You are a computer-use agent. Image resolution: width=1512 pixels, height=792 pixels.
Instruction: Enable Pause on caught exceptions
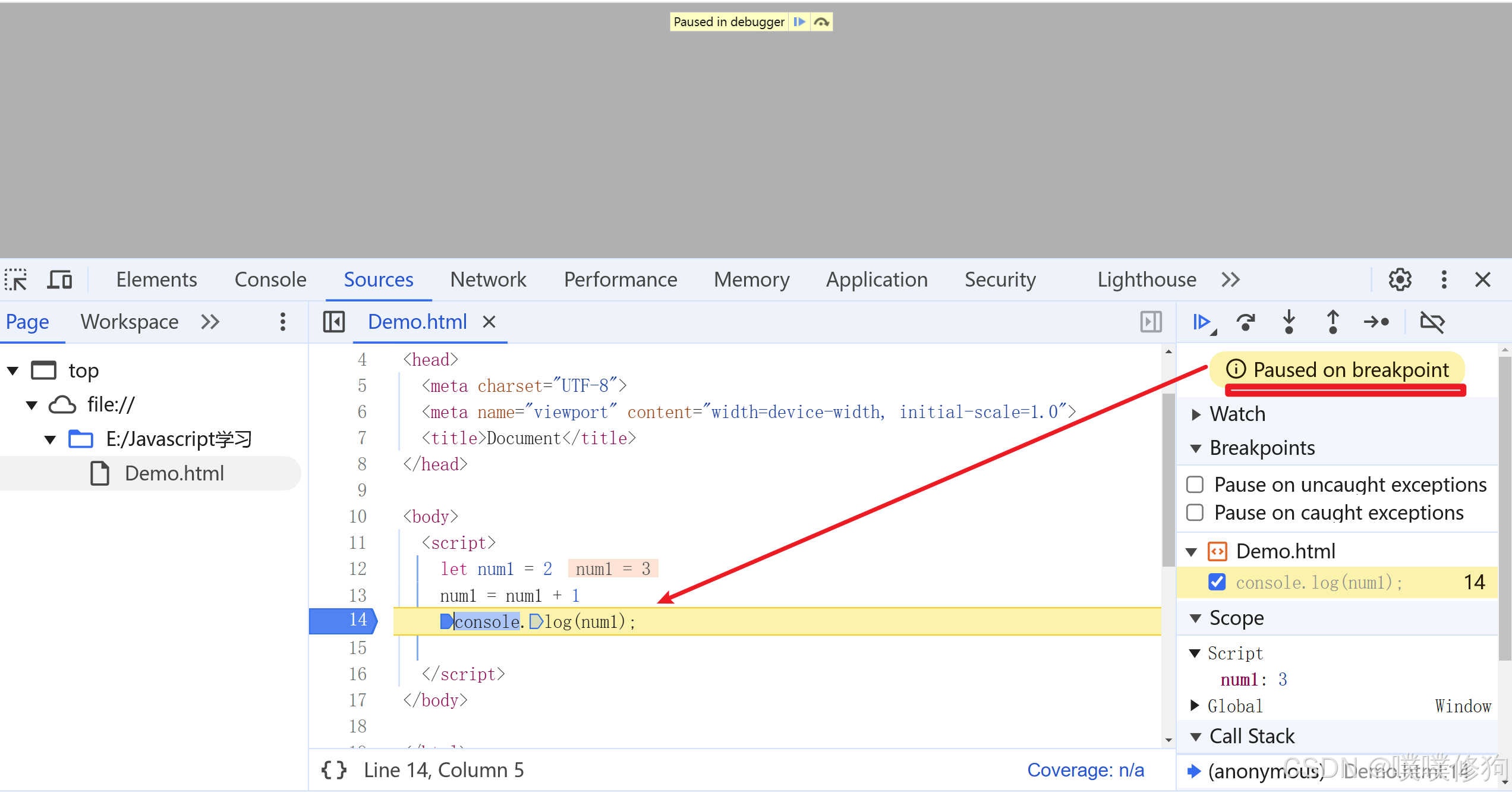pyautogui.click(x=1195, y=513)
